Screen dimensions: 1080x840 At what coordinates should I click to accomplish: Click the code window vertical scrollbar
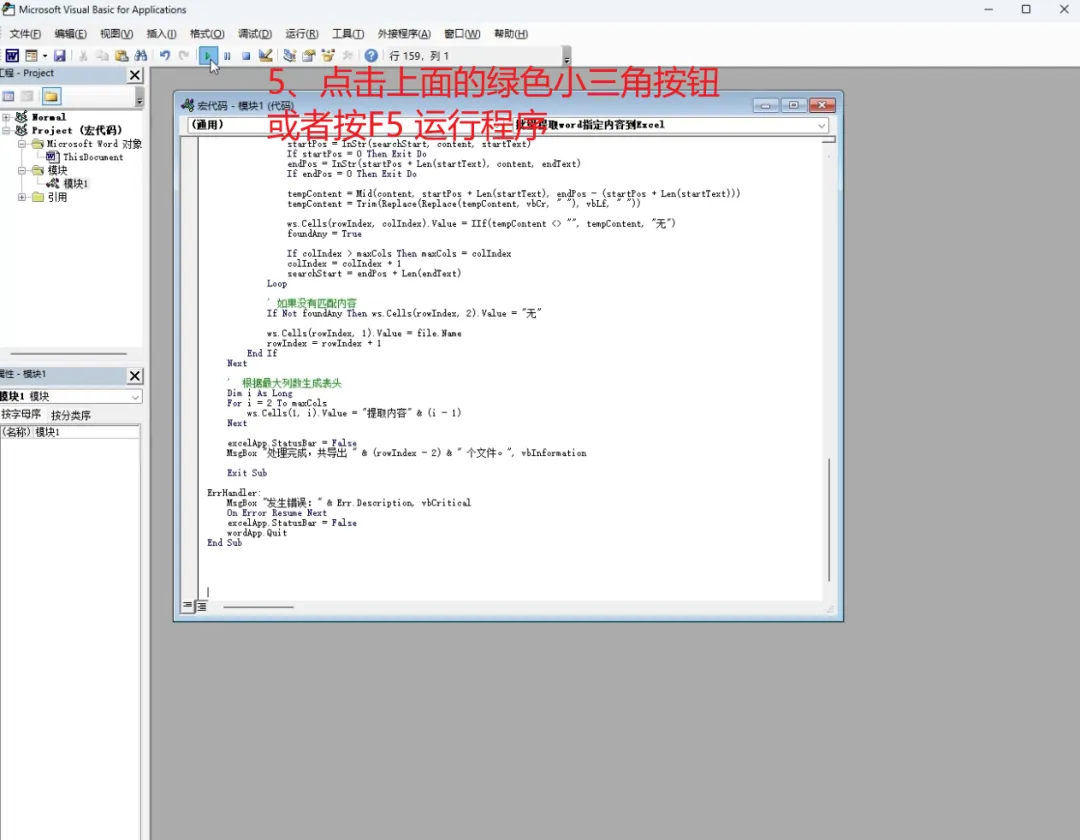[x=829, y=519]
